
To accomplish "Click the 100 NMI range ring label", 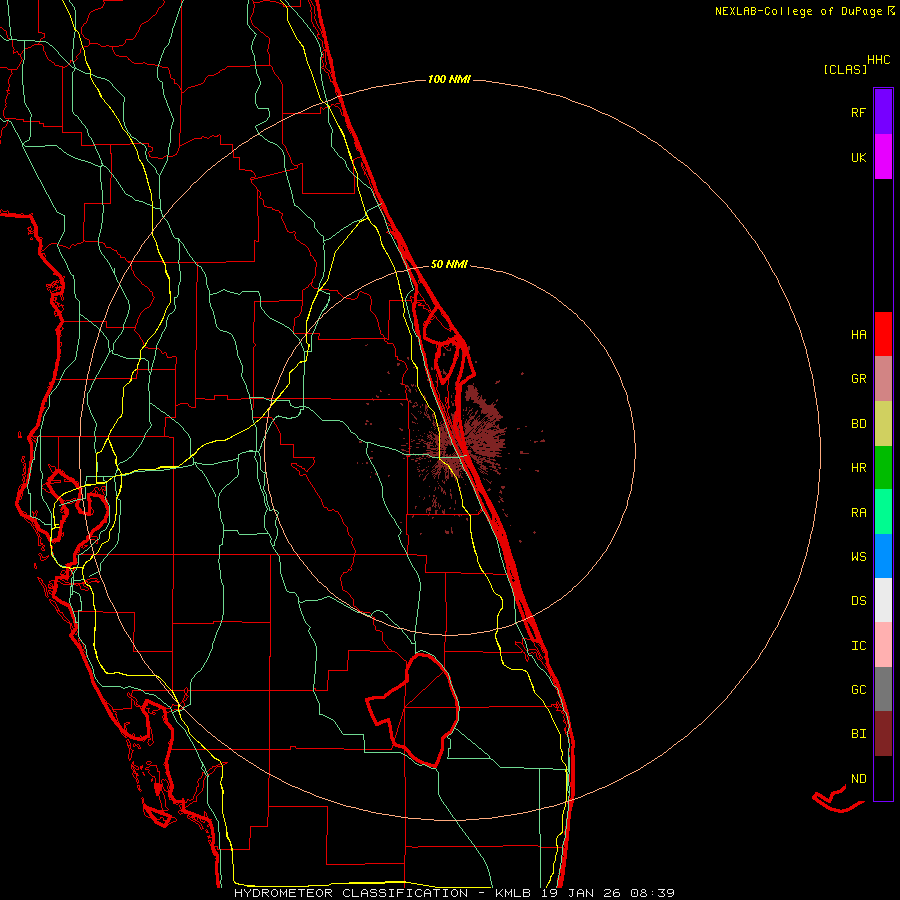I will coord(449,79).
